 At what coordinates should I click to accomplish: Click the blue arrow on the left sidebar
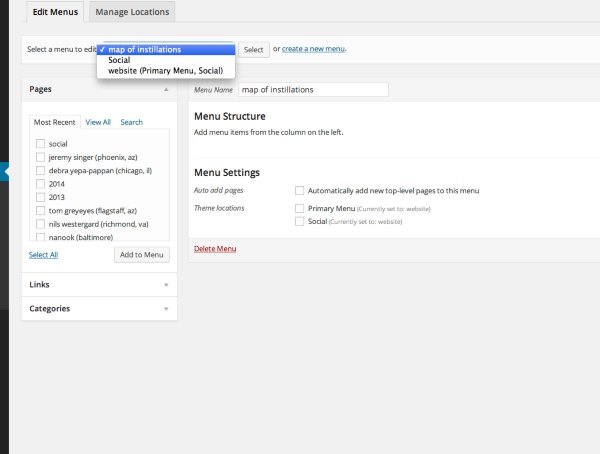pos(5,172)
